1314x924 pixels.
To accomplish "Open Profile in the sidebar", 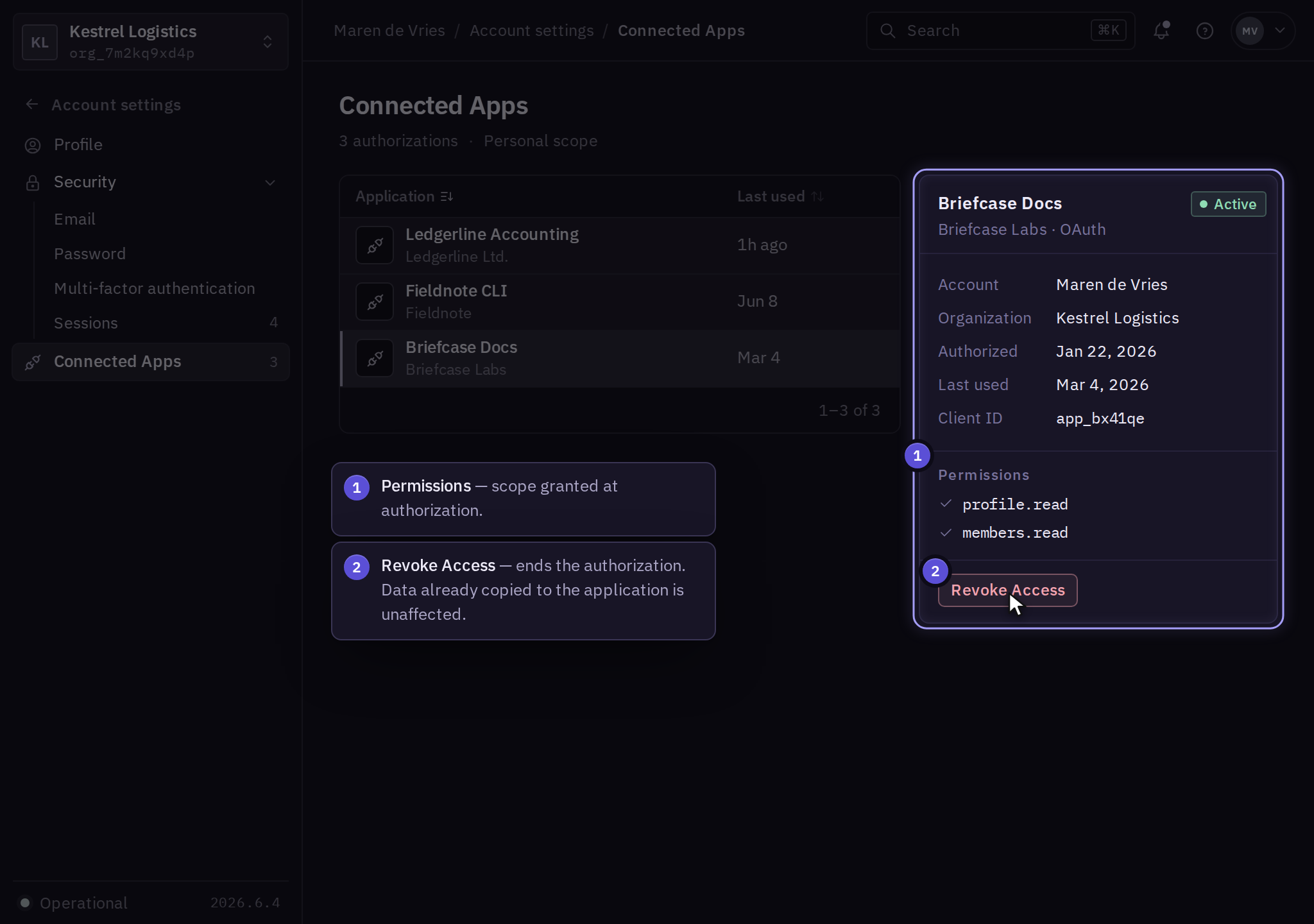I will (78, 145).
